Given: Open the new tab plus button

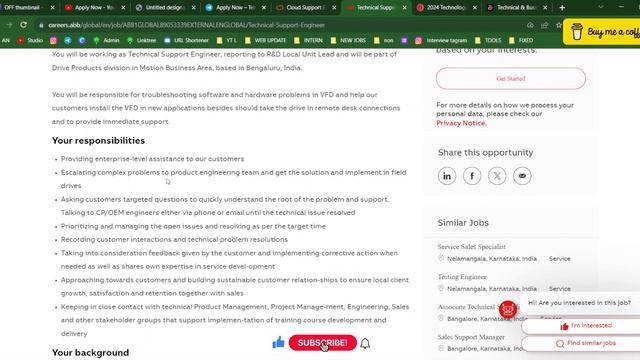Looking at the screenshot, I should (x=562, y=7).
